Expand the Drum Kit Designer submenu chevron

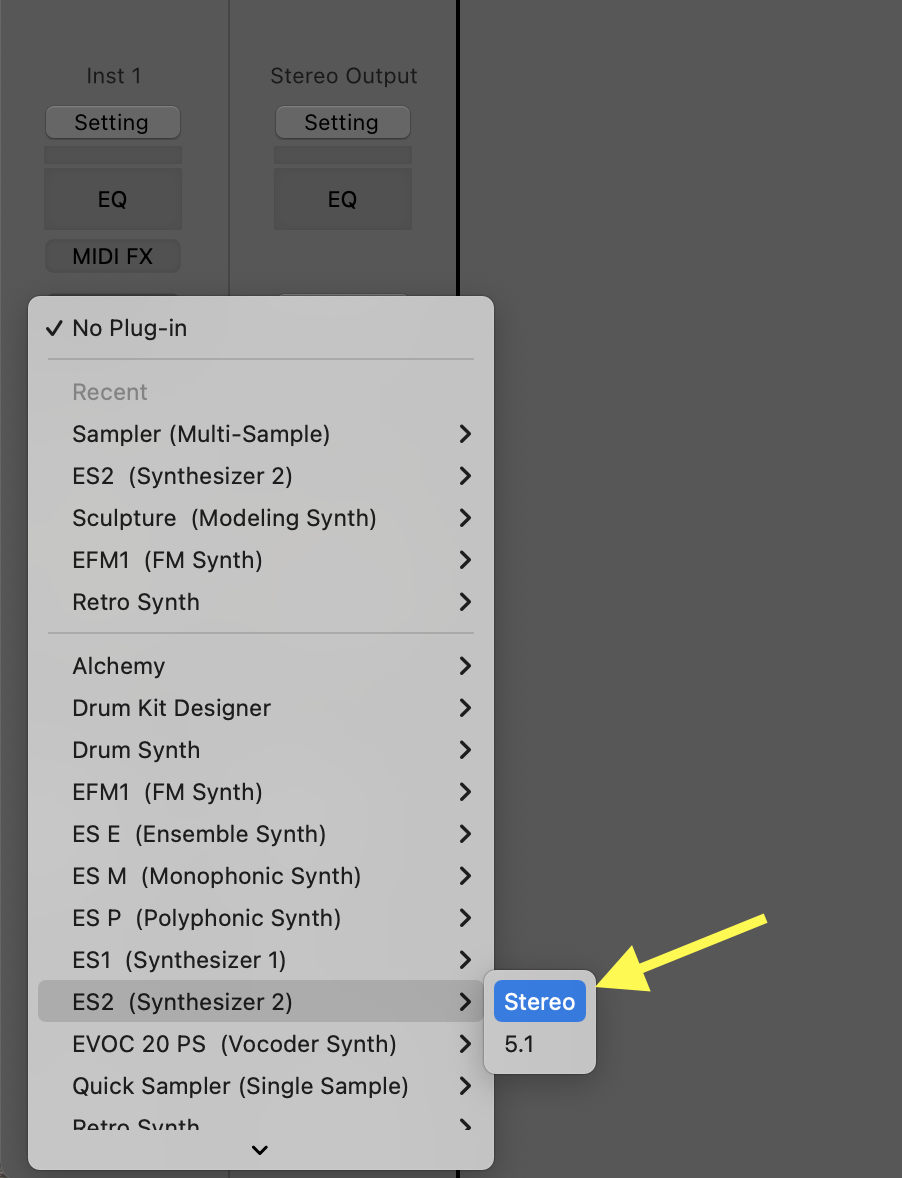[464, 708]
